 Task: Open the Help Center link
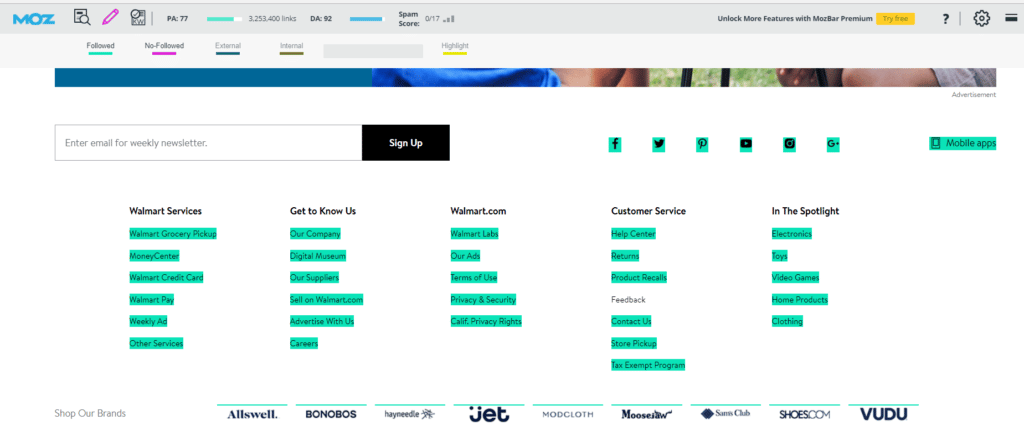click(x=633, y=234)
